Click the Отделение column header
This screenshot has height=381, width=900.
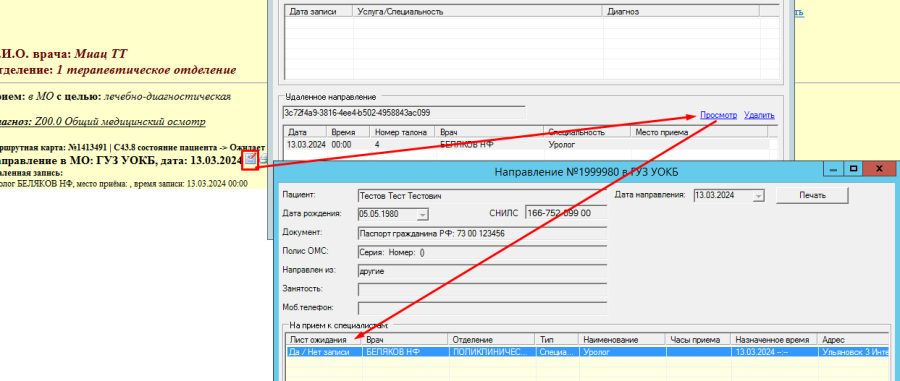491,340
